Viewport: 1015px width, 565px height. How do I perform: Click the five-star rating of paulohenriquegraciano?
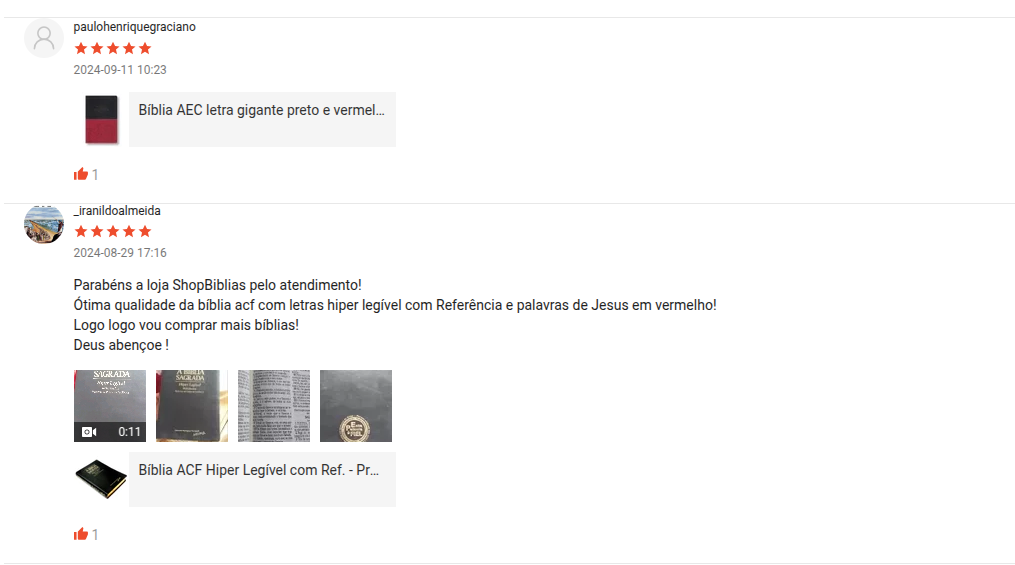pos(113,49)
